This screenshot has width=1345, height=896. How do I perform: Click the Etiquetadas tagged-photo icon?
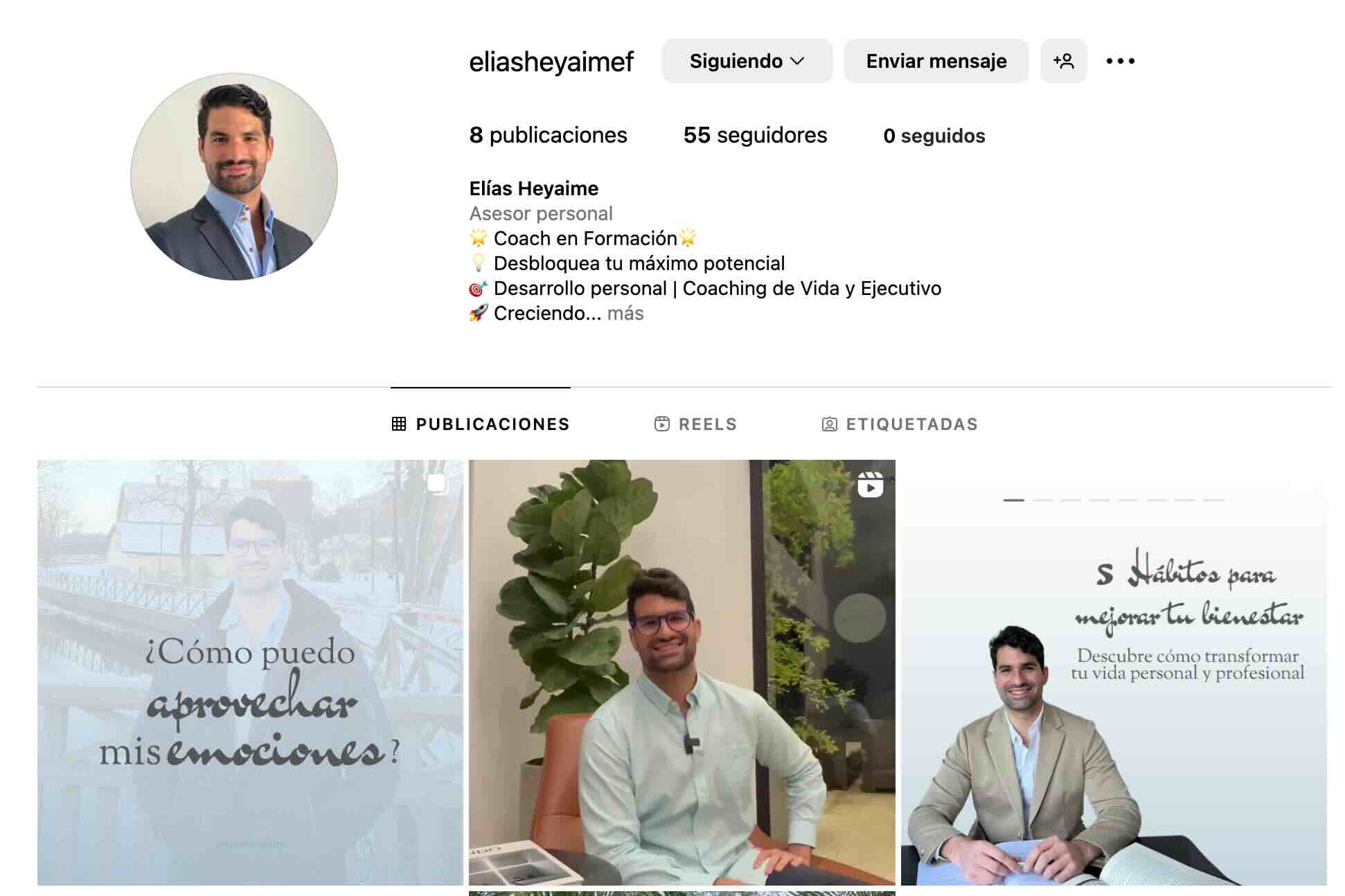point(829,424)
